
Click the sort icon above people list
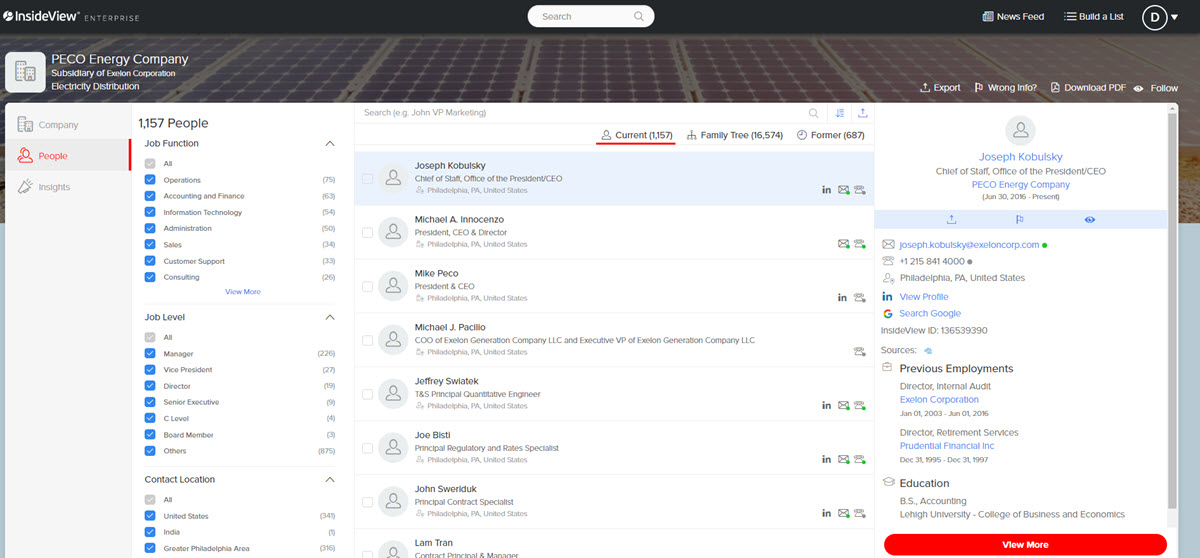(x=840, y=113)
